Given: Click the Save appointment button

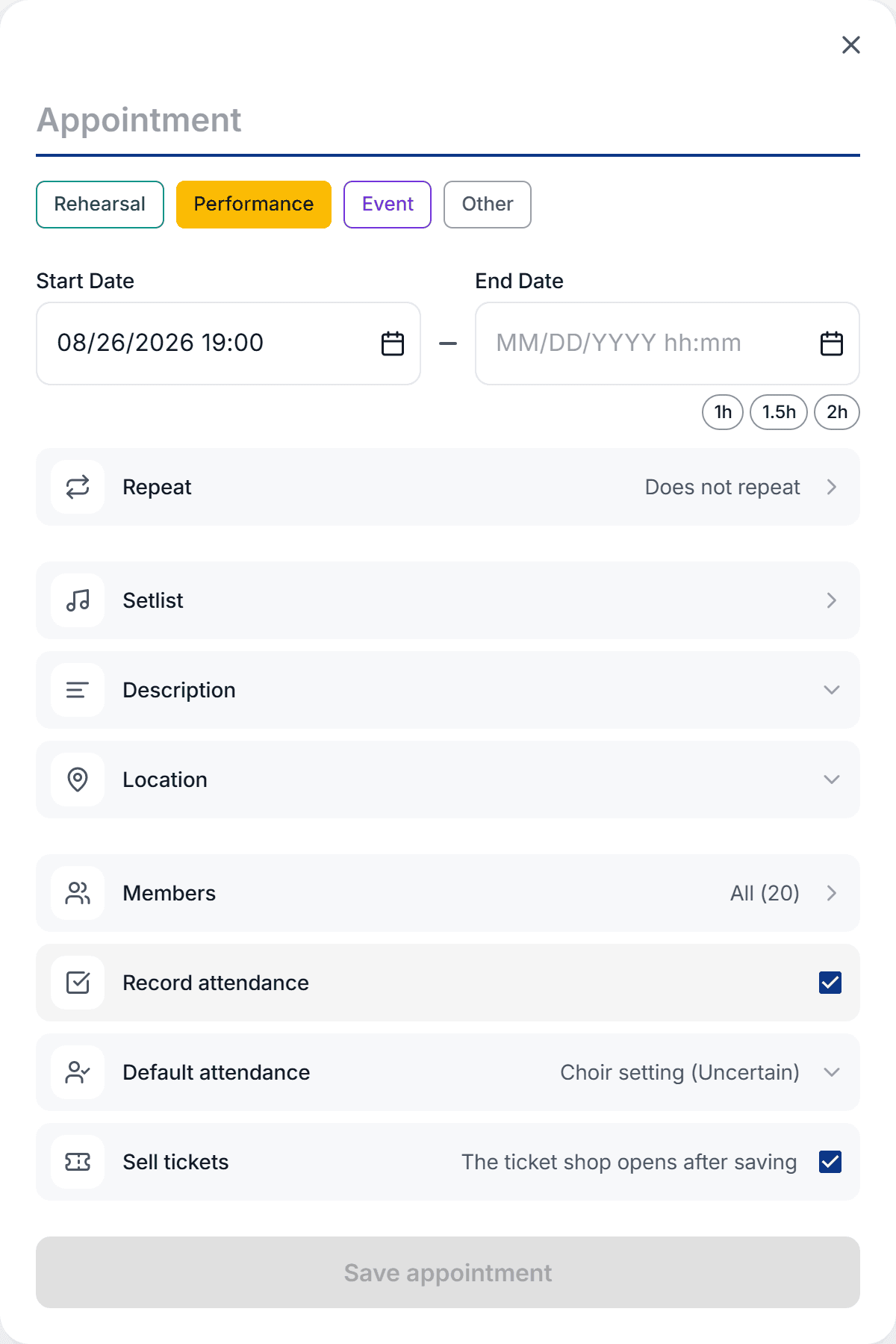Looking at the screenshot, I should click(x=448, y=1272).
